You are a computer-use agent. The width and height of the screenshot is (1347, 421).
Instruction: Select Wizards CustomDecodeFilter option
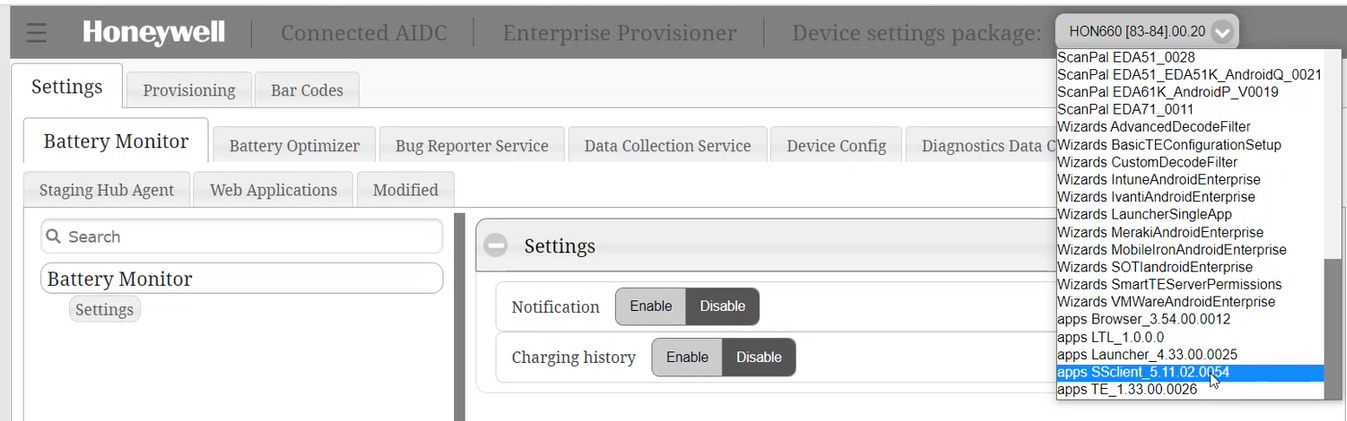[1190, 162]
